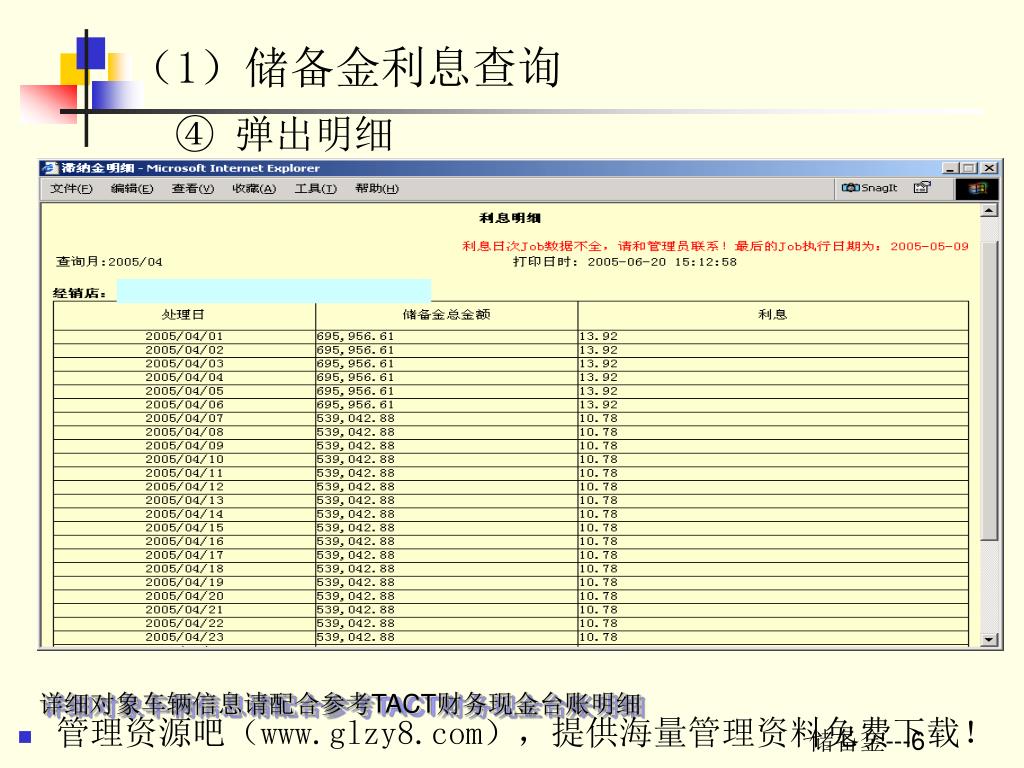Select date cell 2005/04/08
The height and width of the screenshot is (768, 1024).
point(184,432)
